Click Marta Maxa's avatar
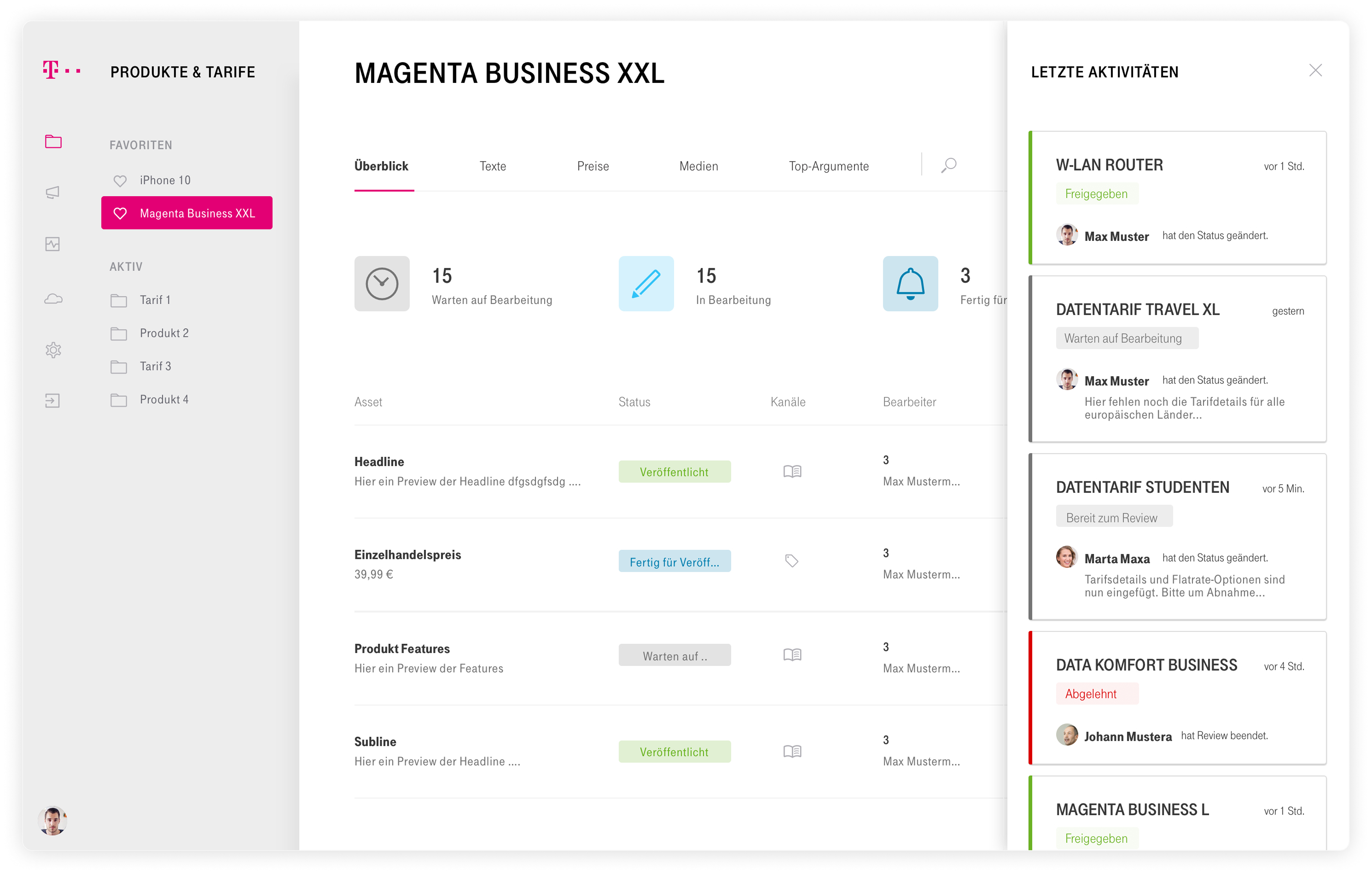This screenshot has width=1372, height=875. [x=1067, y=558]
